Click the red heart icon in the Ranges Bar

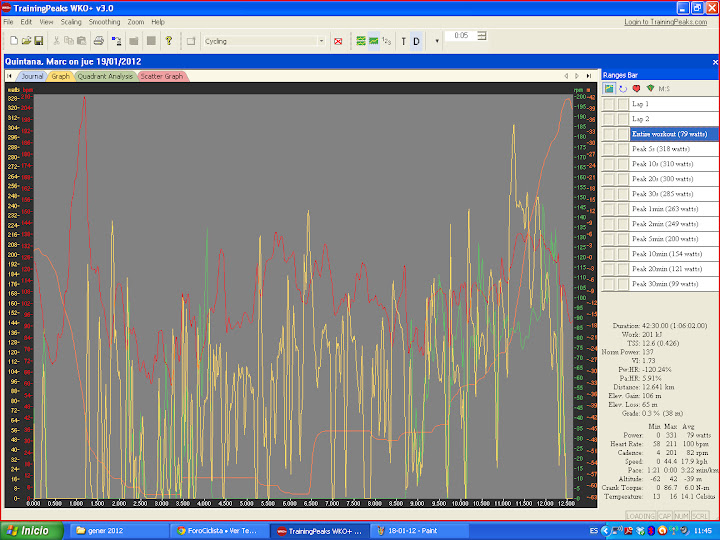point(636,88)
